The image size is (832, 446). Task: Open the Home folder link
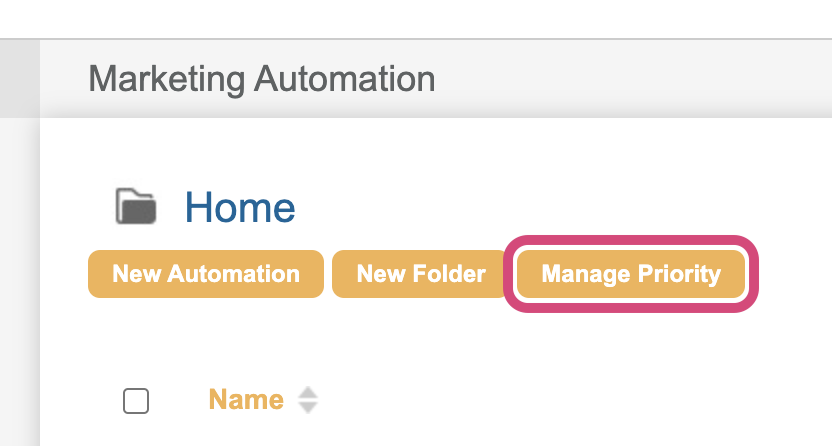click(x=240, y=208)
